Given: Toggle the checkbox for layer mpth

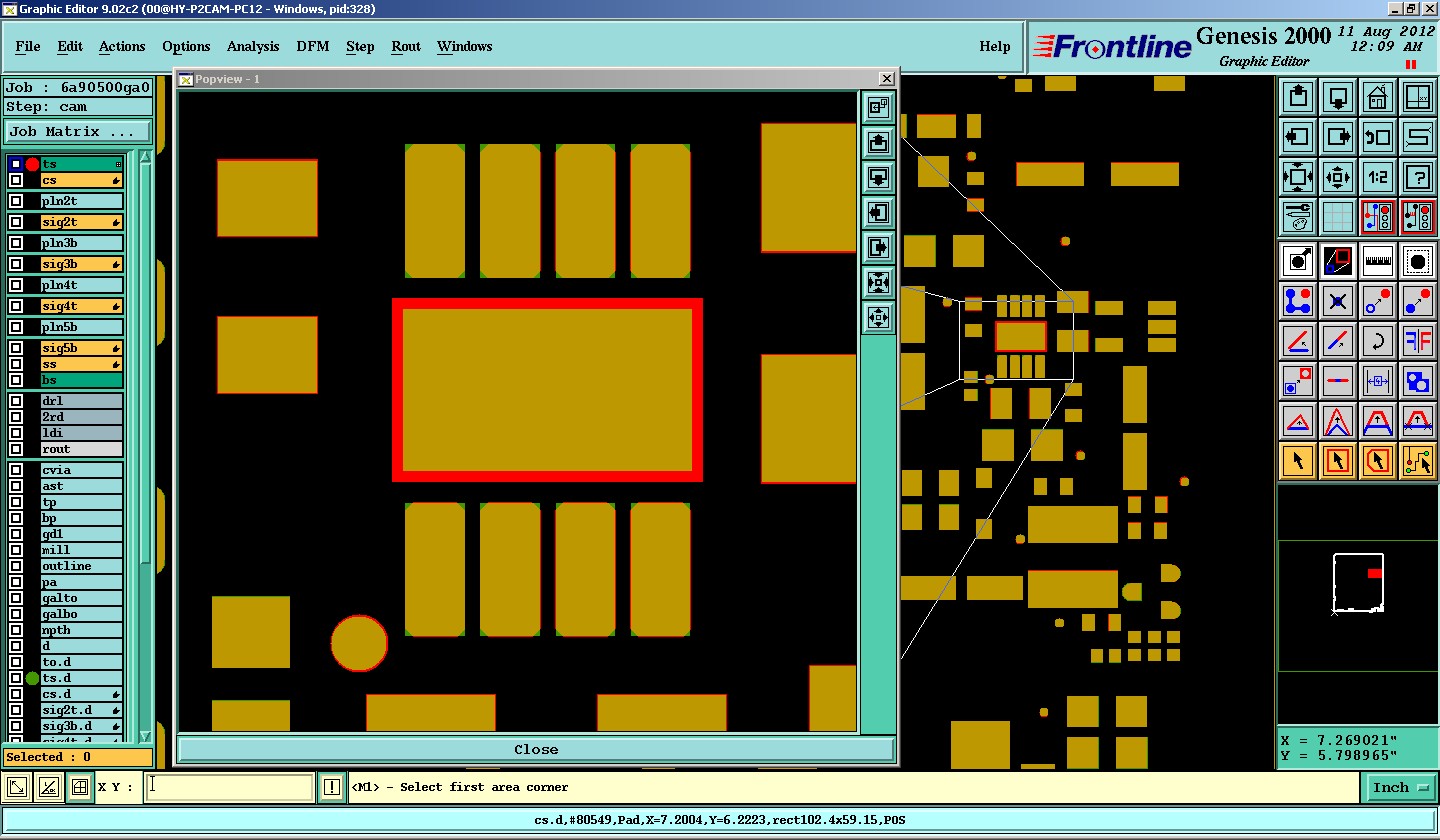Looking at the screenshot, I should click(16, 630).
